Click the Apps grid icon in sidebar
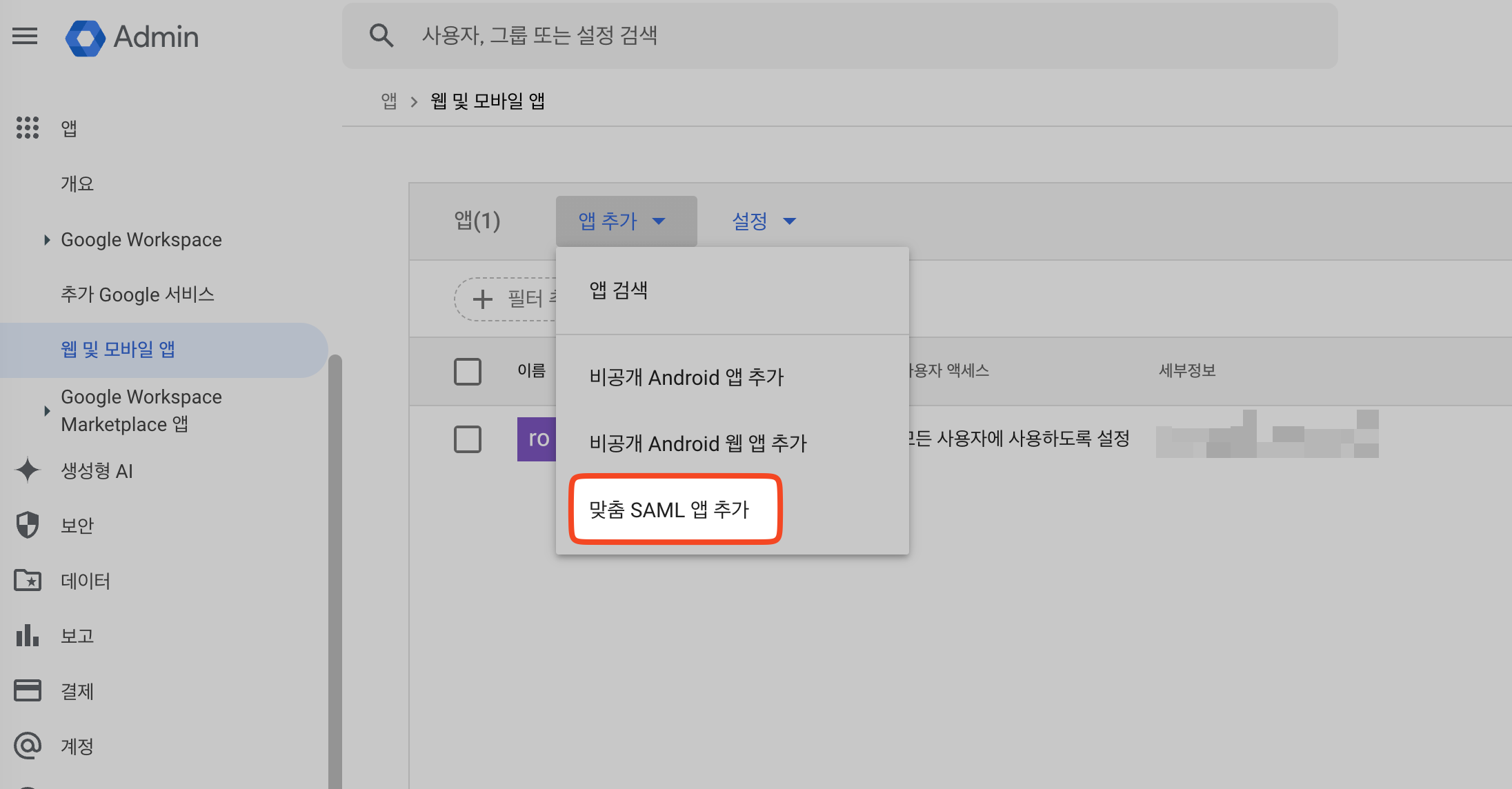The height and width of the screenshot is (789, 1512). tap(28, 128)
